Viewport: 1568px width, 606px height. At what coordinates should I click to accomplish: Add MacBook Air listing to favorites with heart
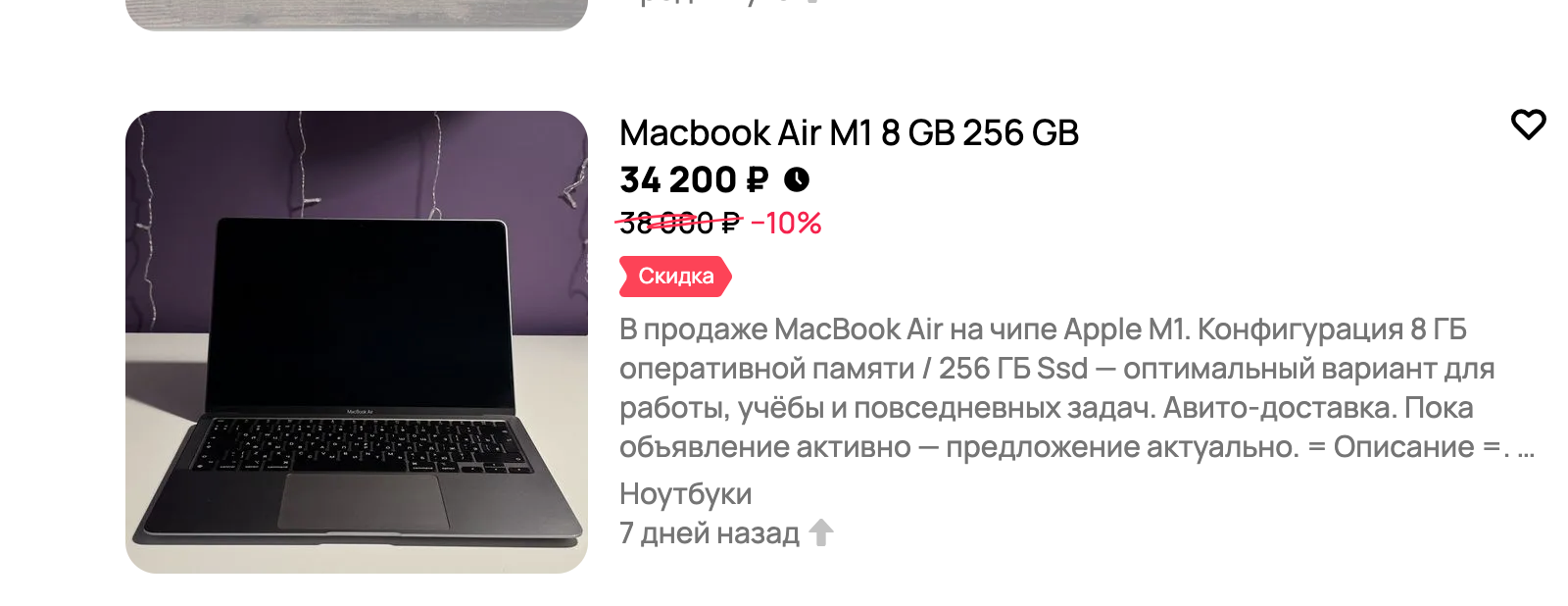[x=1528, y=125]
